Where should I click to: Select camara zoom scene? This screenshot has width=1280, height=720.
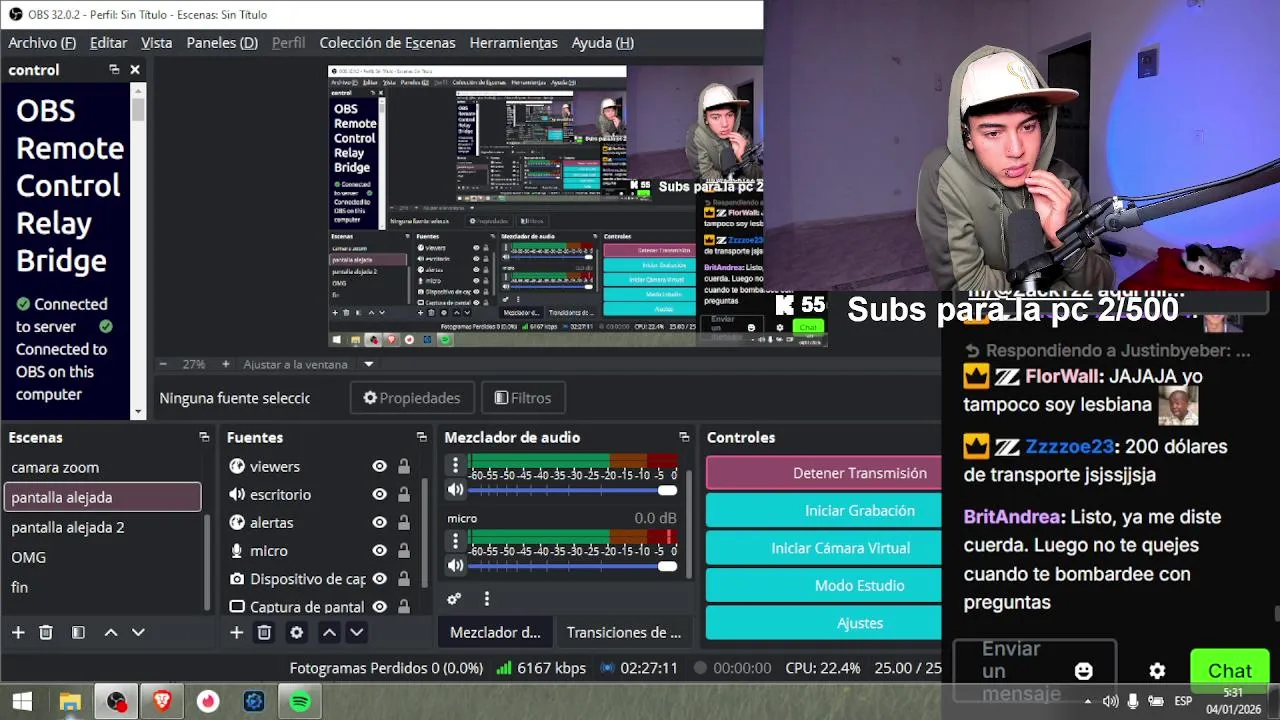[x=102, y=467]
